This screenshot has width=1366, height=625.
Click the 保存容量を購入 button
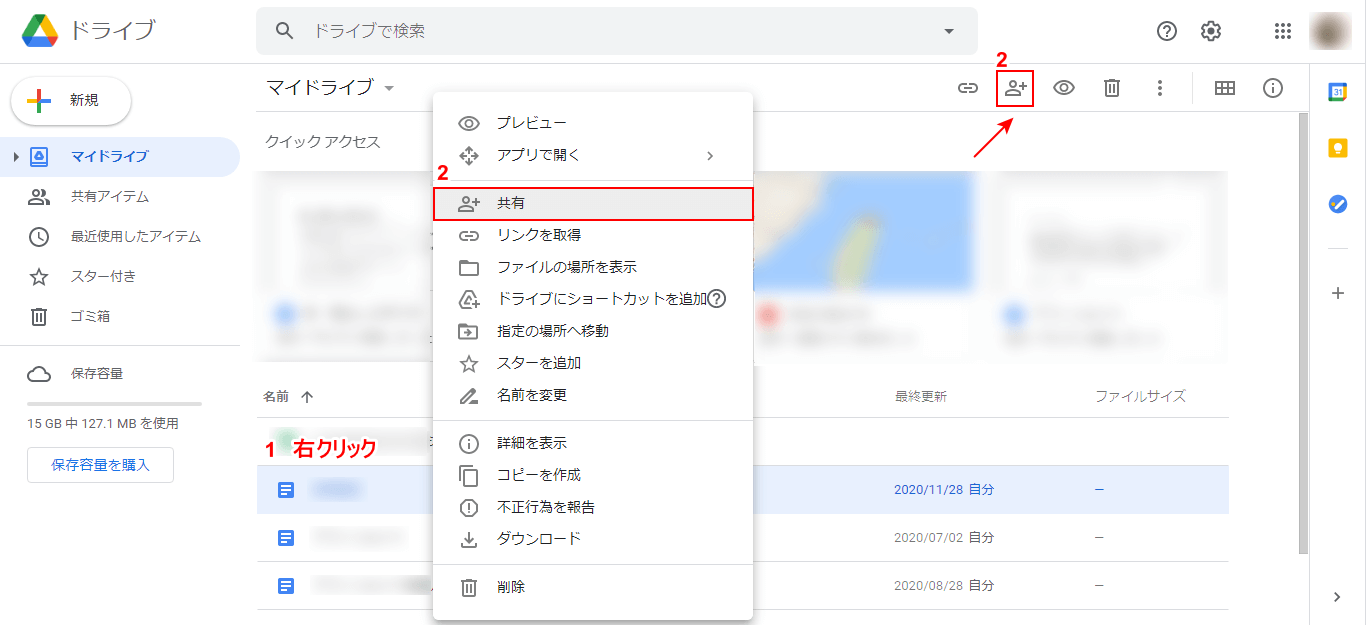pyautogui.click(x=100, y=465)
